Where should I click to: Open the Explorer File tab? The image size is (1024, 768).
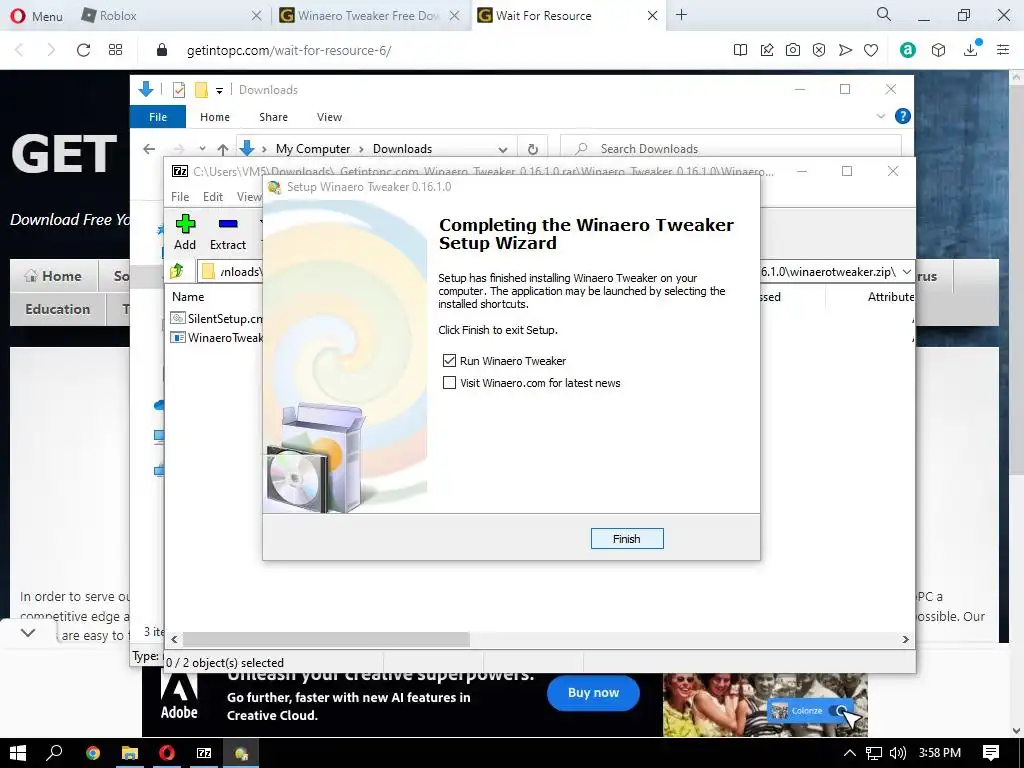[158, 117]
